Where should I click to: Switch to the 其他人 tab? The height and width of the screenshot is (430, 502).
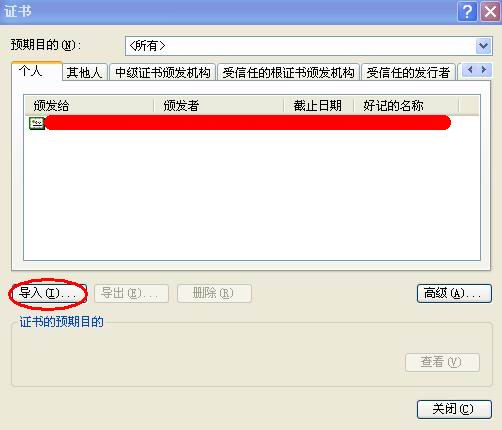coord(84,72)
